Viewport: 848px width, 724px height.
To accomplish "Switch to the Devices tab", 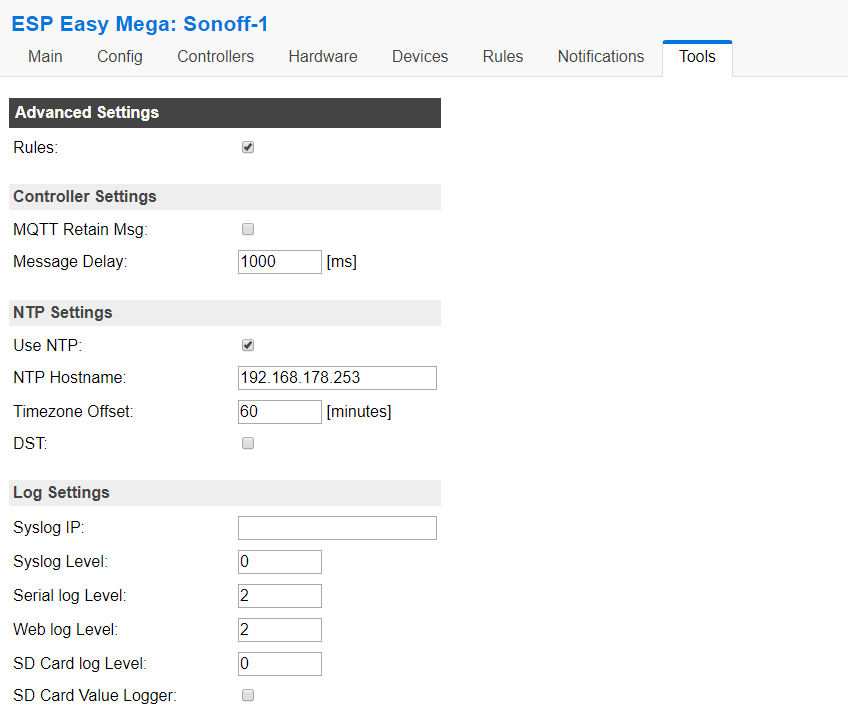I will (419, 57).
